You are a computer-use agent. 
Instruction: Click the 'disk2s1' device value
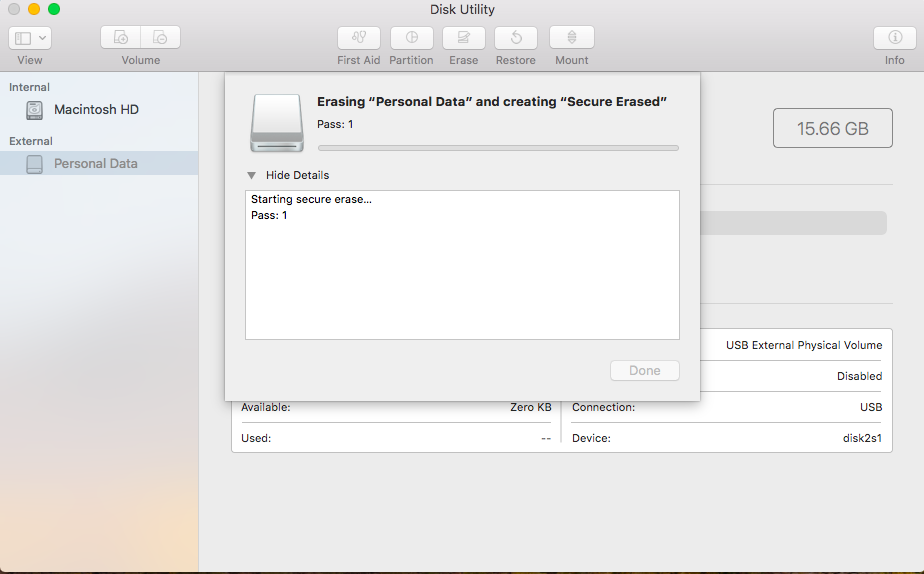tap(862, 438)
